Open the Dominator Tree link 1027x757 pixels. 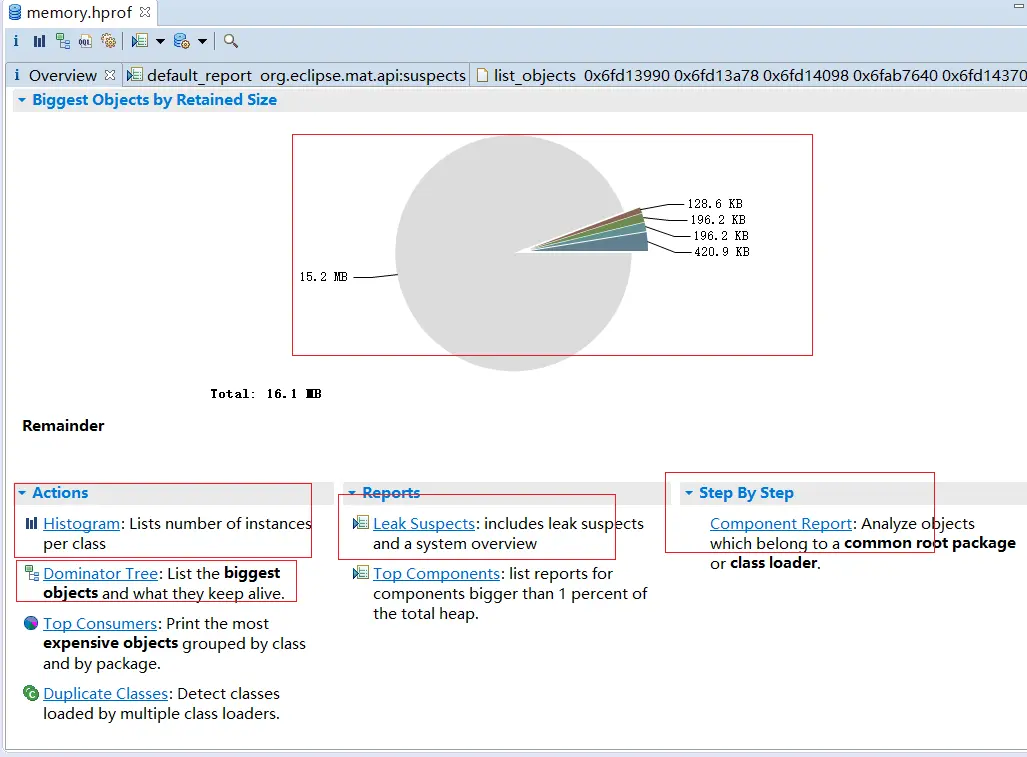(101, 574)
